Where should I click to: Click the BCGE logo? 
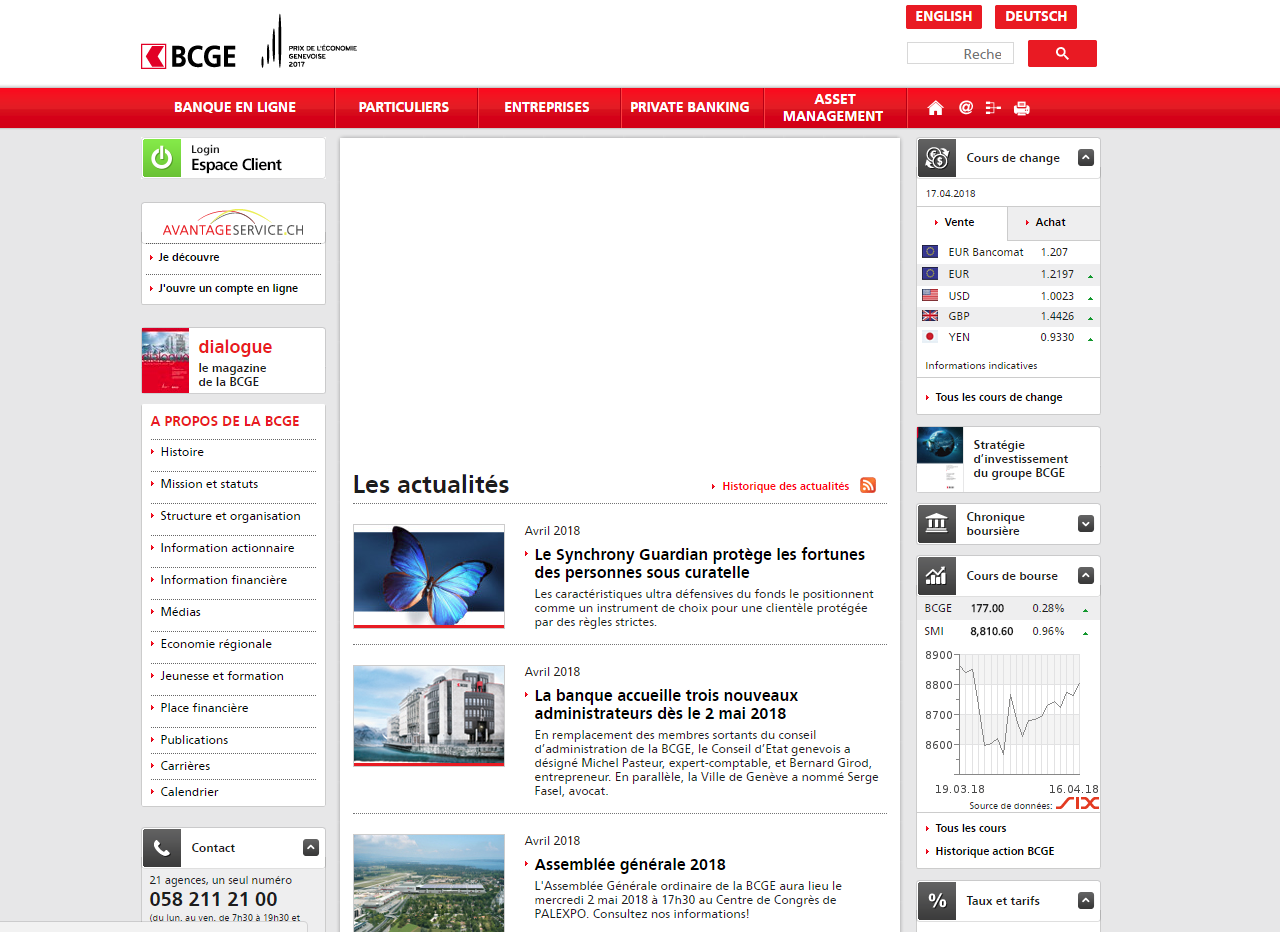189,56
